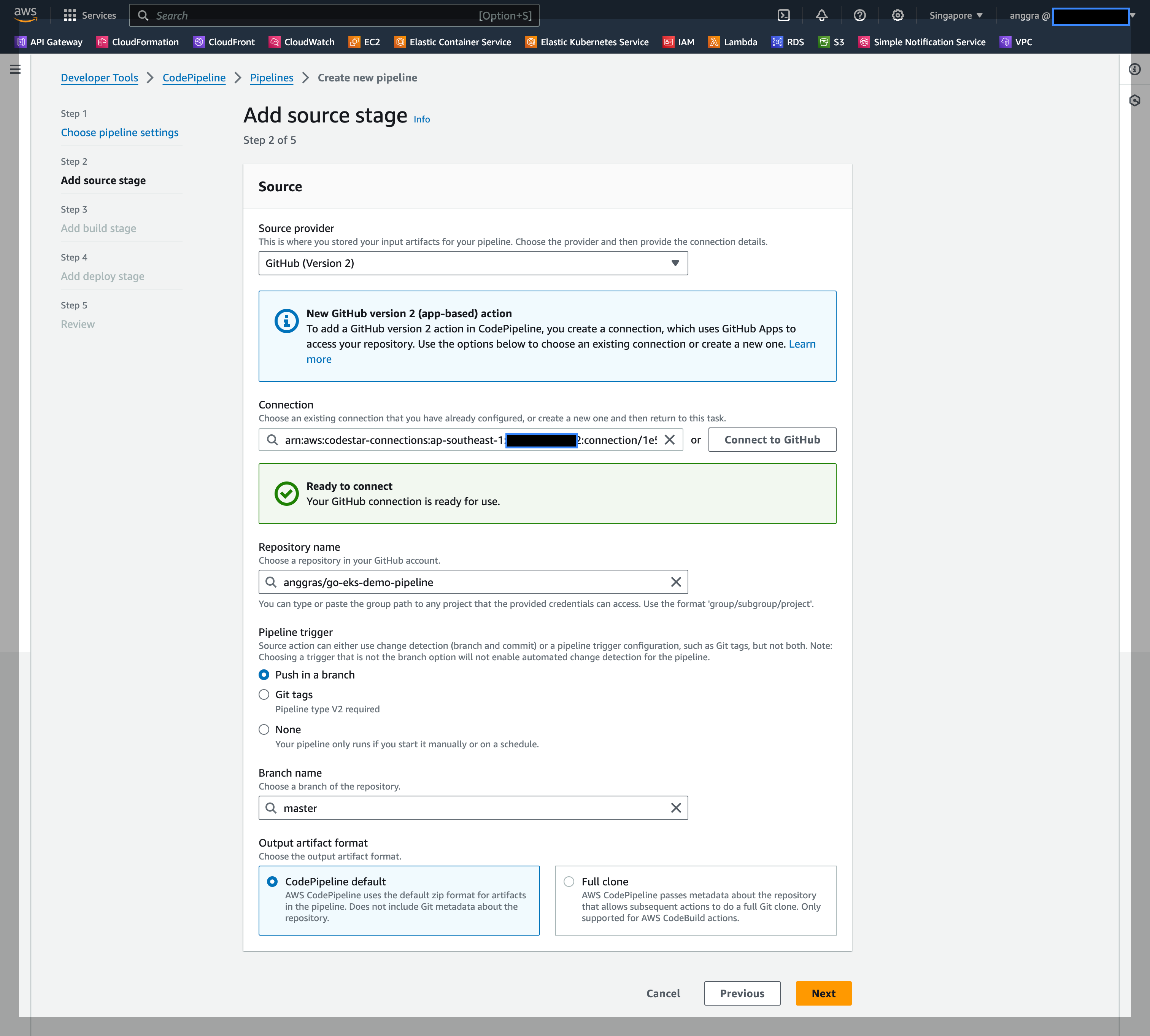Choose Full clone artifact format
Image resolution: width=1150 pixels, height=1036 pixels.
tap(569, 881)
